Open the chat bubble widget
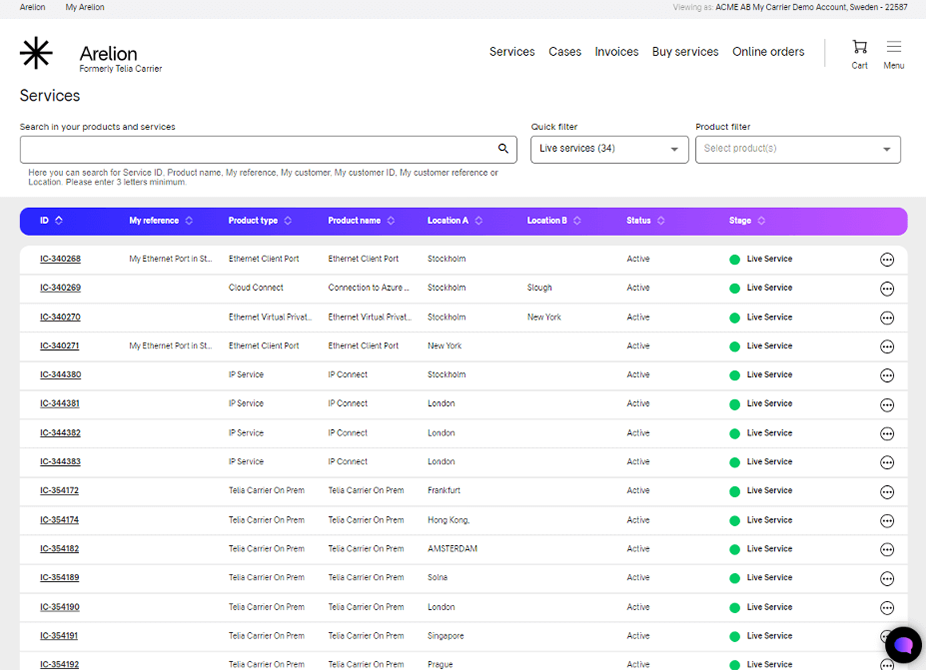This screenshot has width=926, height=670. point(903,645)
